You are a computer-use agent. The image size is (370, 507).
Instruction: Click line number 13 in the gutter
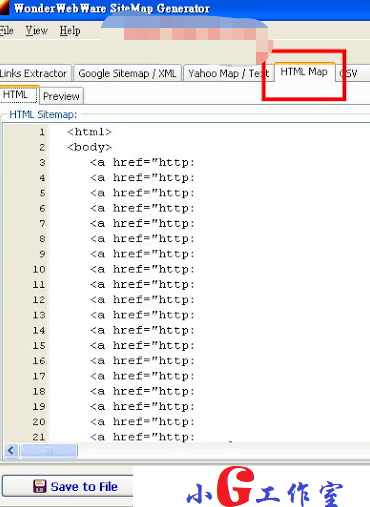click(39, 315)
